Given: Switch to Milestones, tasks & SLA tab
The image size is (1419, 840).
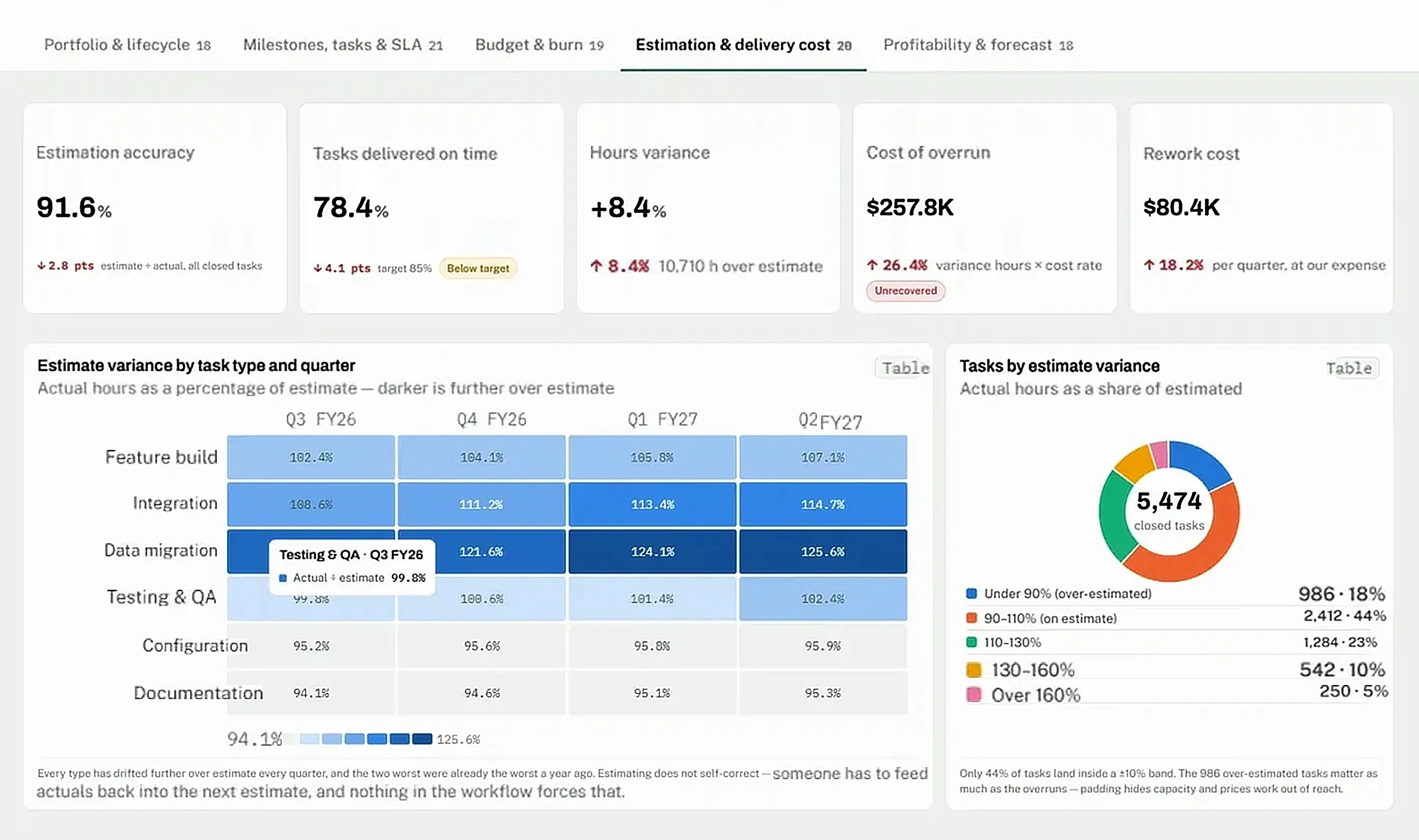Looking at the screenshot, I should pos(343,45).
